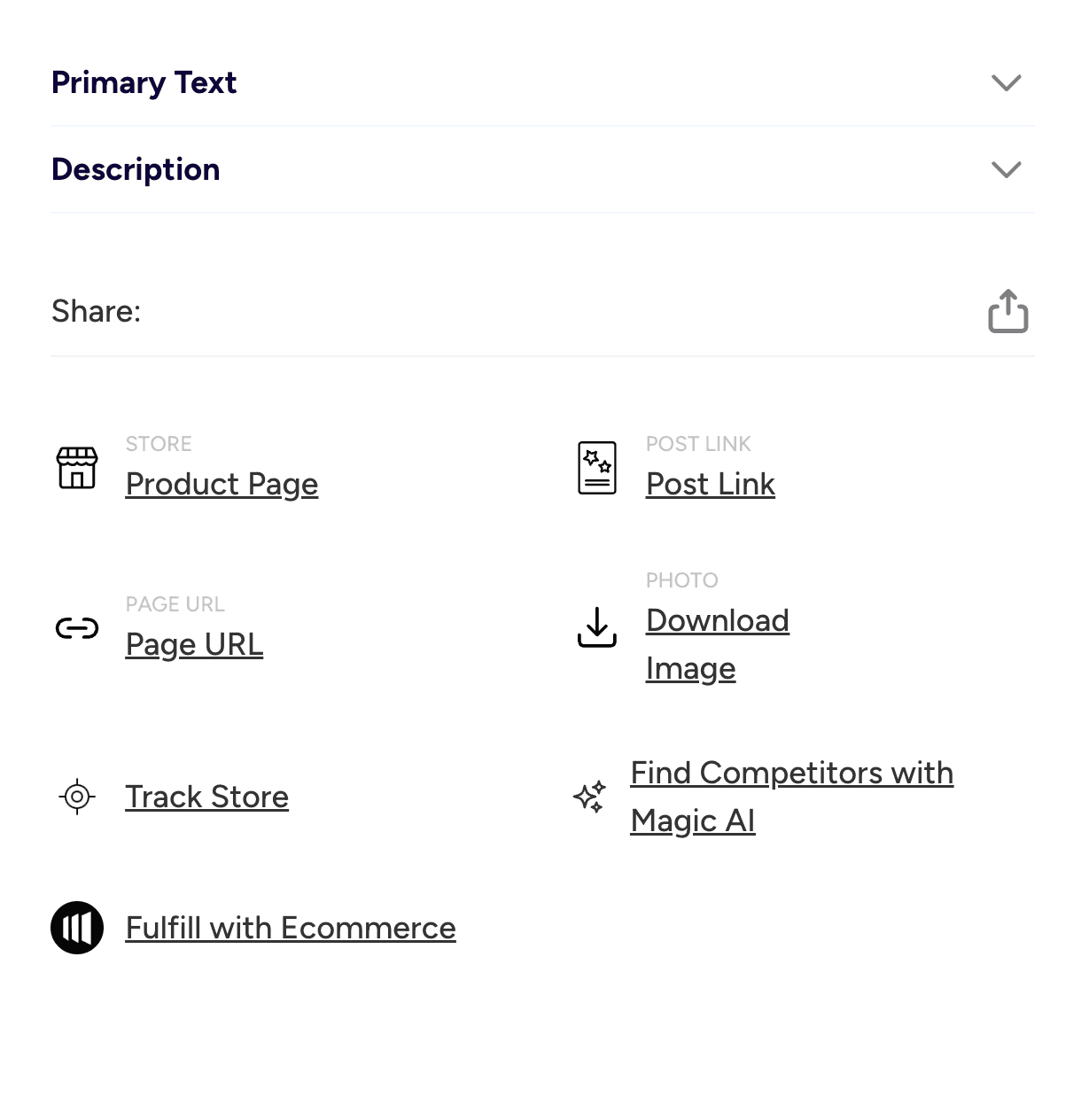
Task: Open the Page URL link
Action: point(194,645)
